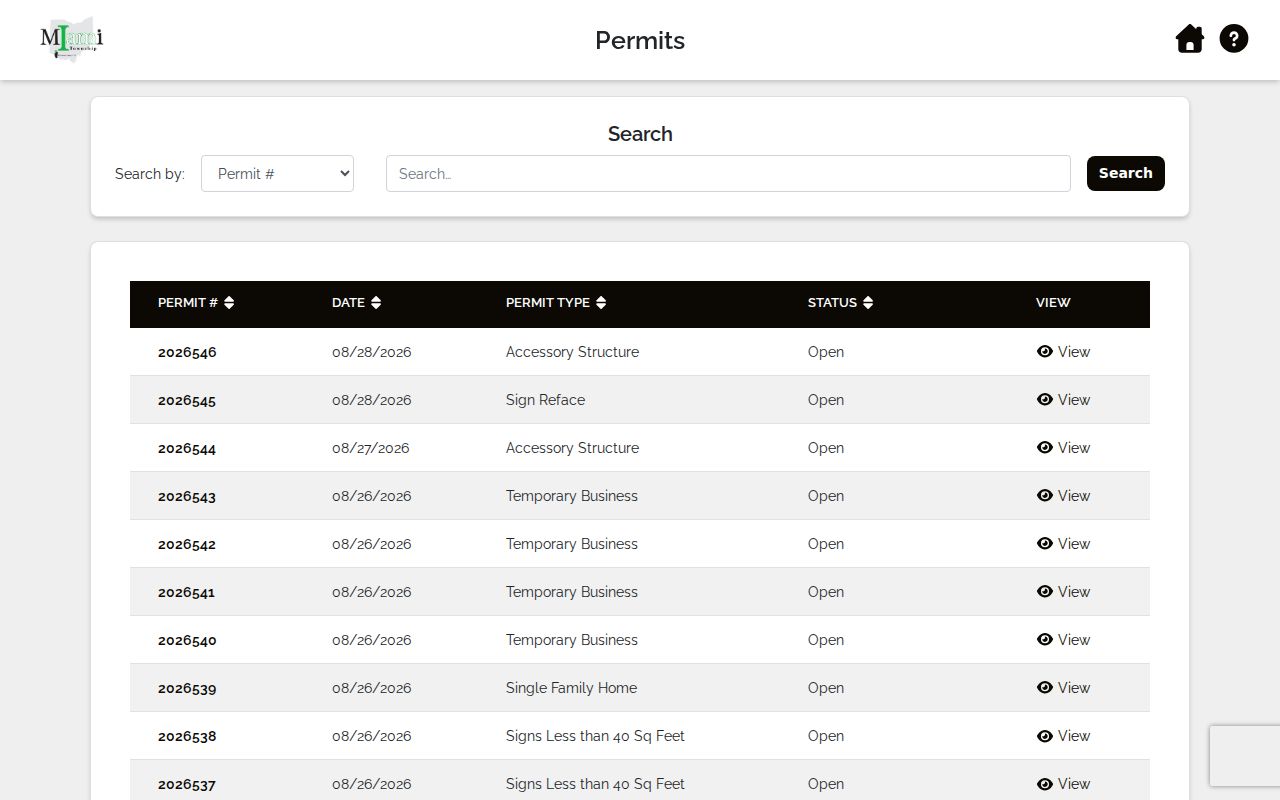Select permit number 2026539

tap(187, 688)
